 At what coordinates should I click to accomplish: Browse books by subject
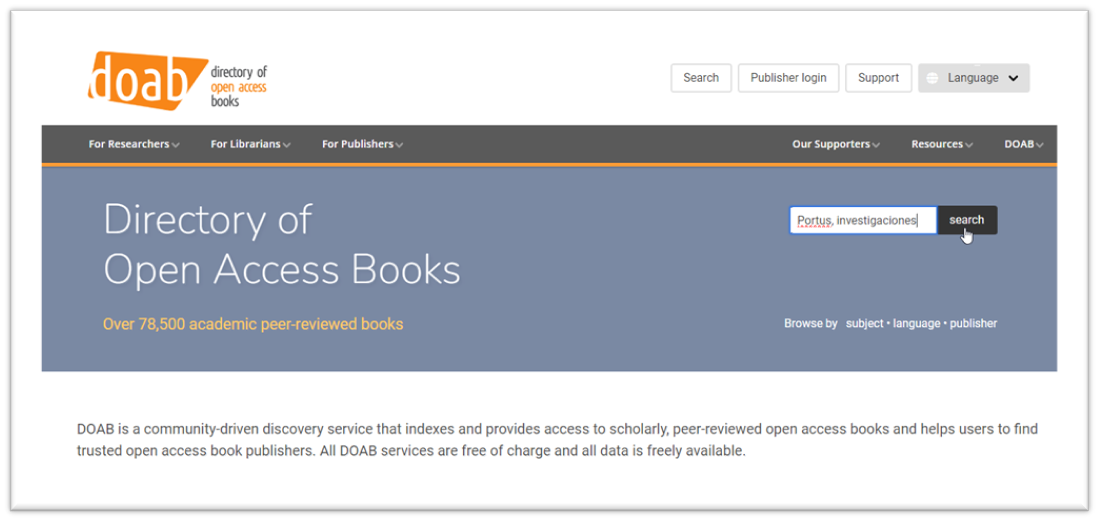tap(864, 323)
